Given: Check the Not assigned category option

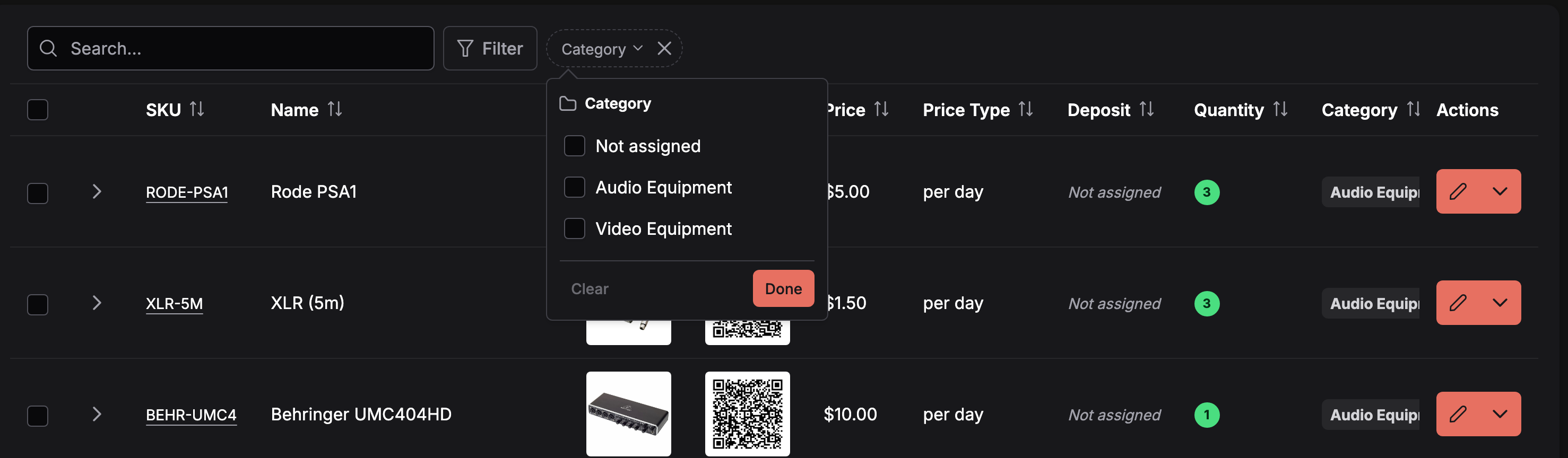Looking at the screenshot, I should click(575, 146).
